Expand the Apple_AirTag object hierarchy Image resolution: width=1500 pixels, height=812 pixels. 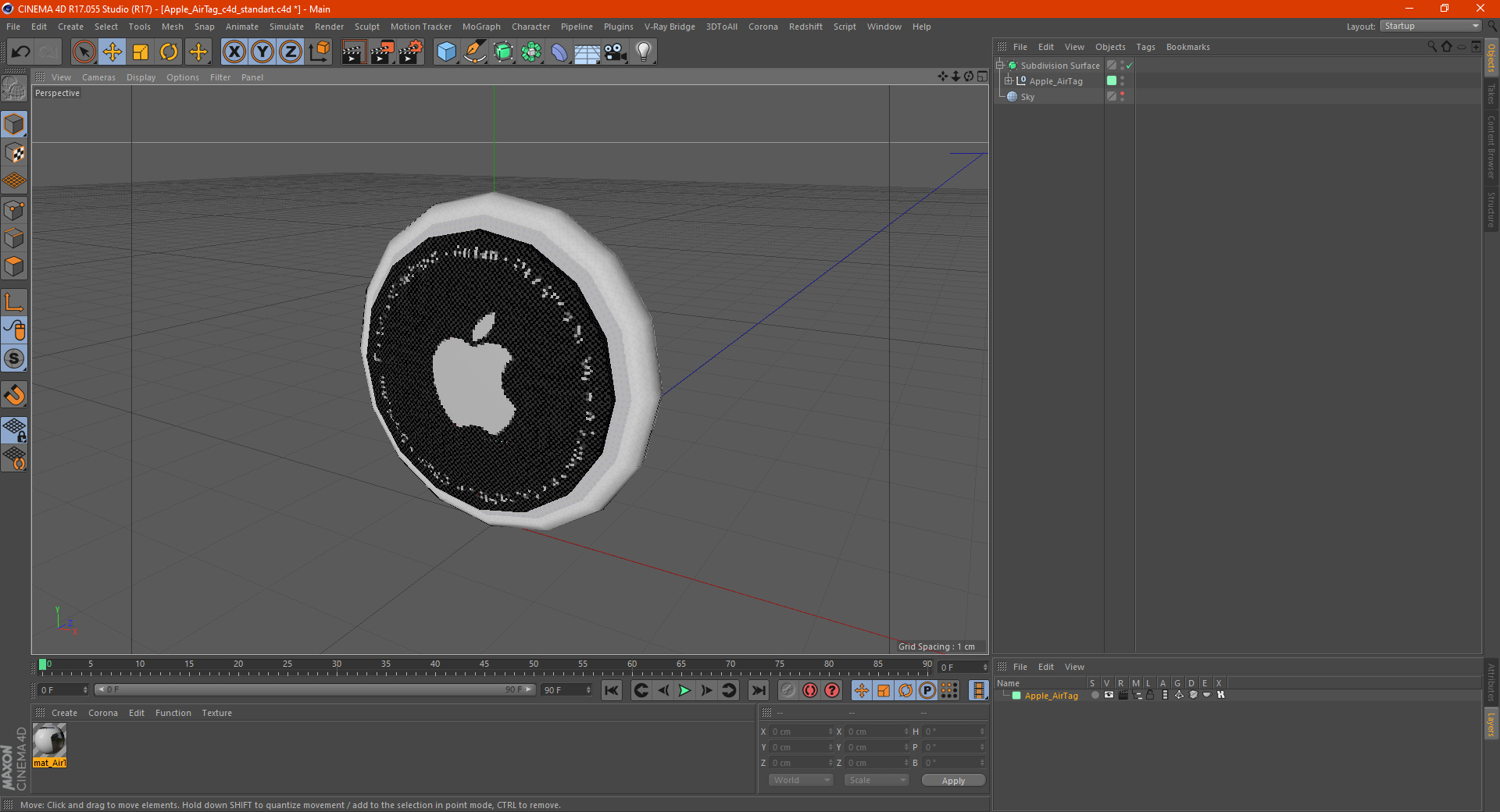(x=1009, y=80)
